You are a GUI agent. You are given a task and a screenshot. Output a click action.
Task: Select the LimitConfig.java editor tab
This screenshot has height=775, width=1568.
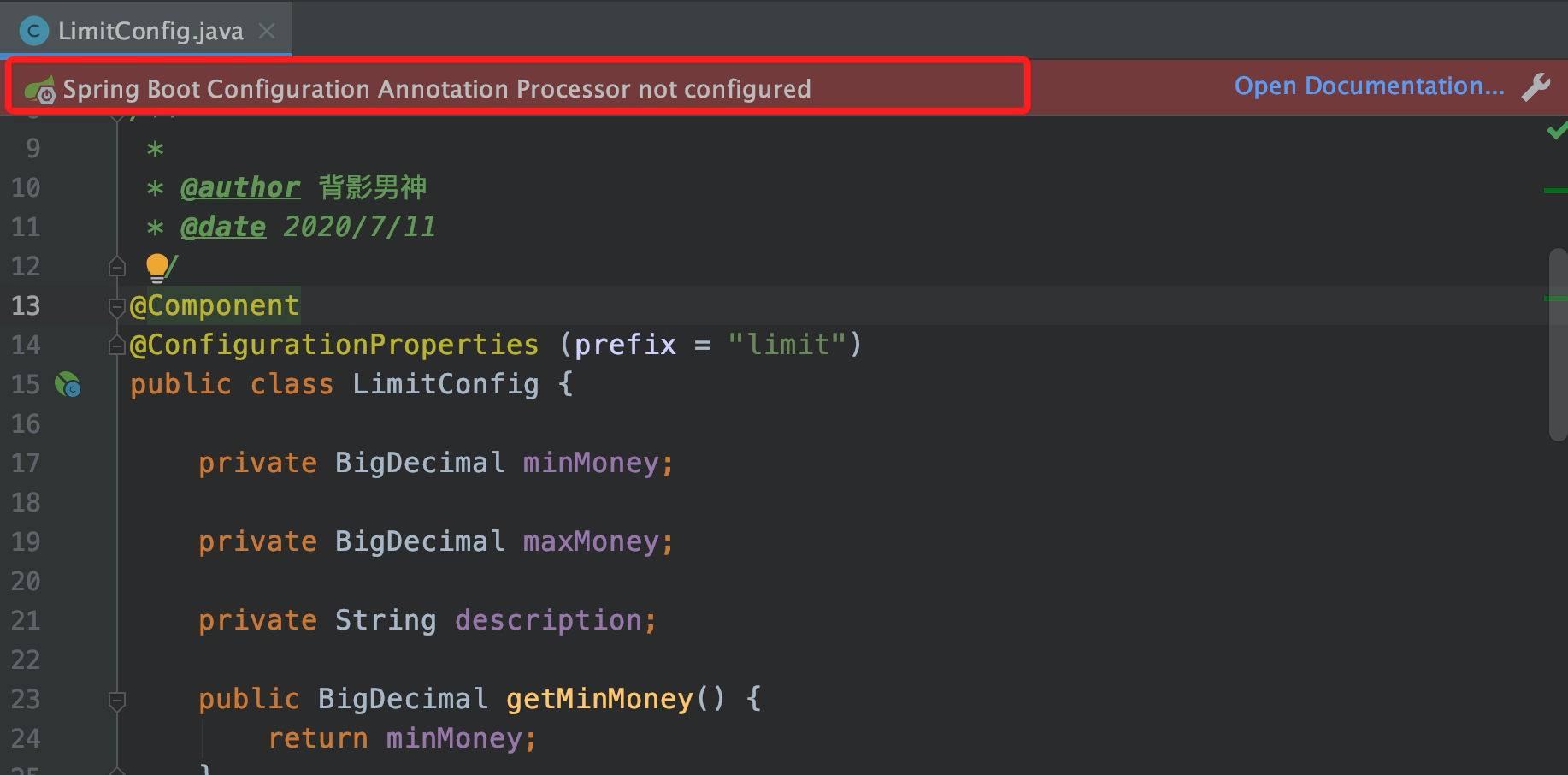coord(146,31)
